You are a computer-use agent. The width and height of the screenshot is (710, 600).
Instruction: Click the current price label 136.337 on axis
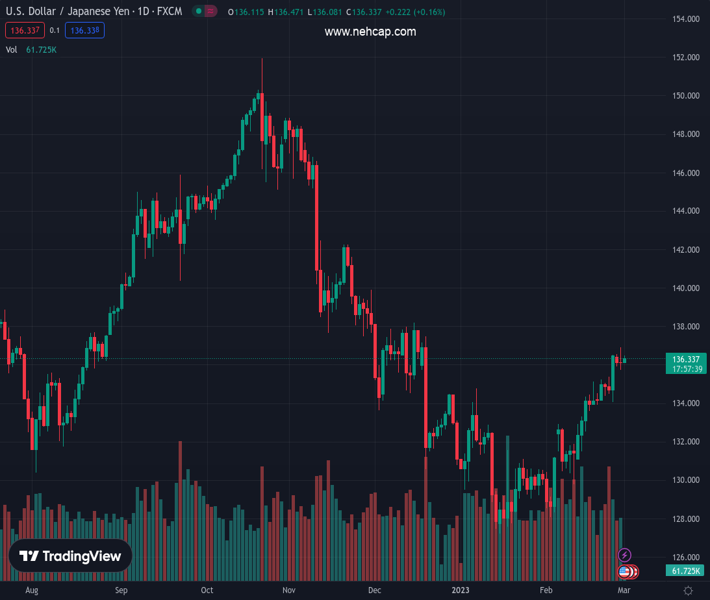coord(686,359)
